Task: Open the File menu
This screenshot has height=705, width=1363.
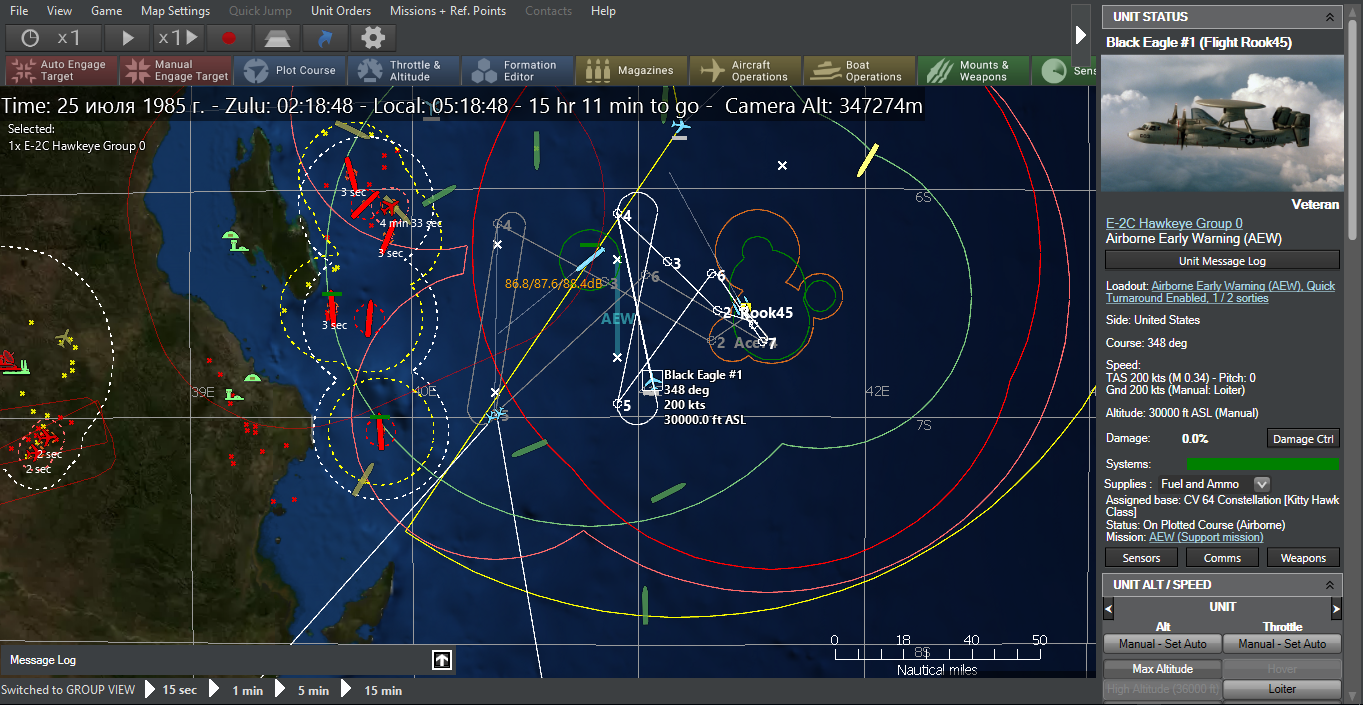Action: click(19, 11)
